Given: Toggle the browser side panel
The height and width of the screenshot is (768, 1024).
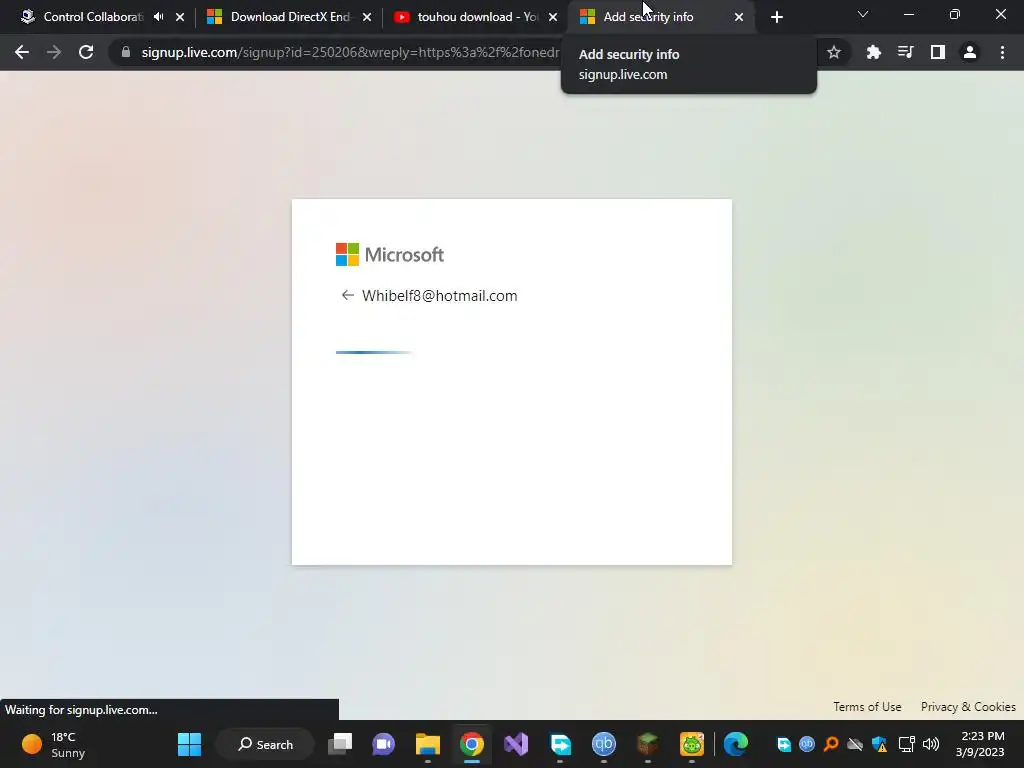Looking at the screenshot, I should pyautogui.click(x=938, y=52).
